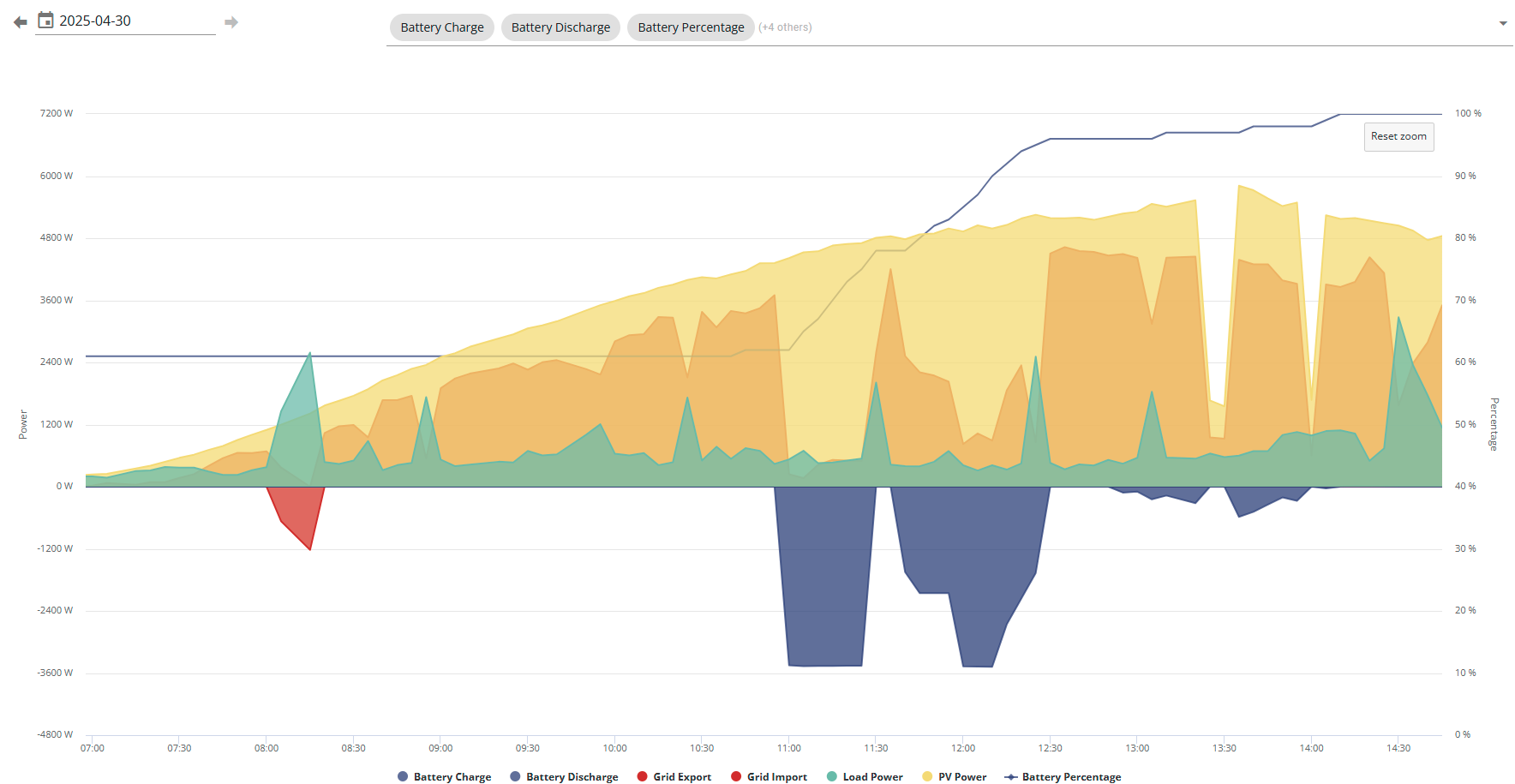Screen dimensions: 1515x784
Task: Open the series selection dropdown arrow
Action: 1503,24
